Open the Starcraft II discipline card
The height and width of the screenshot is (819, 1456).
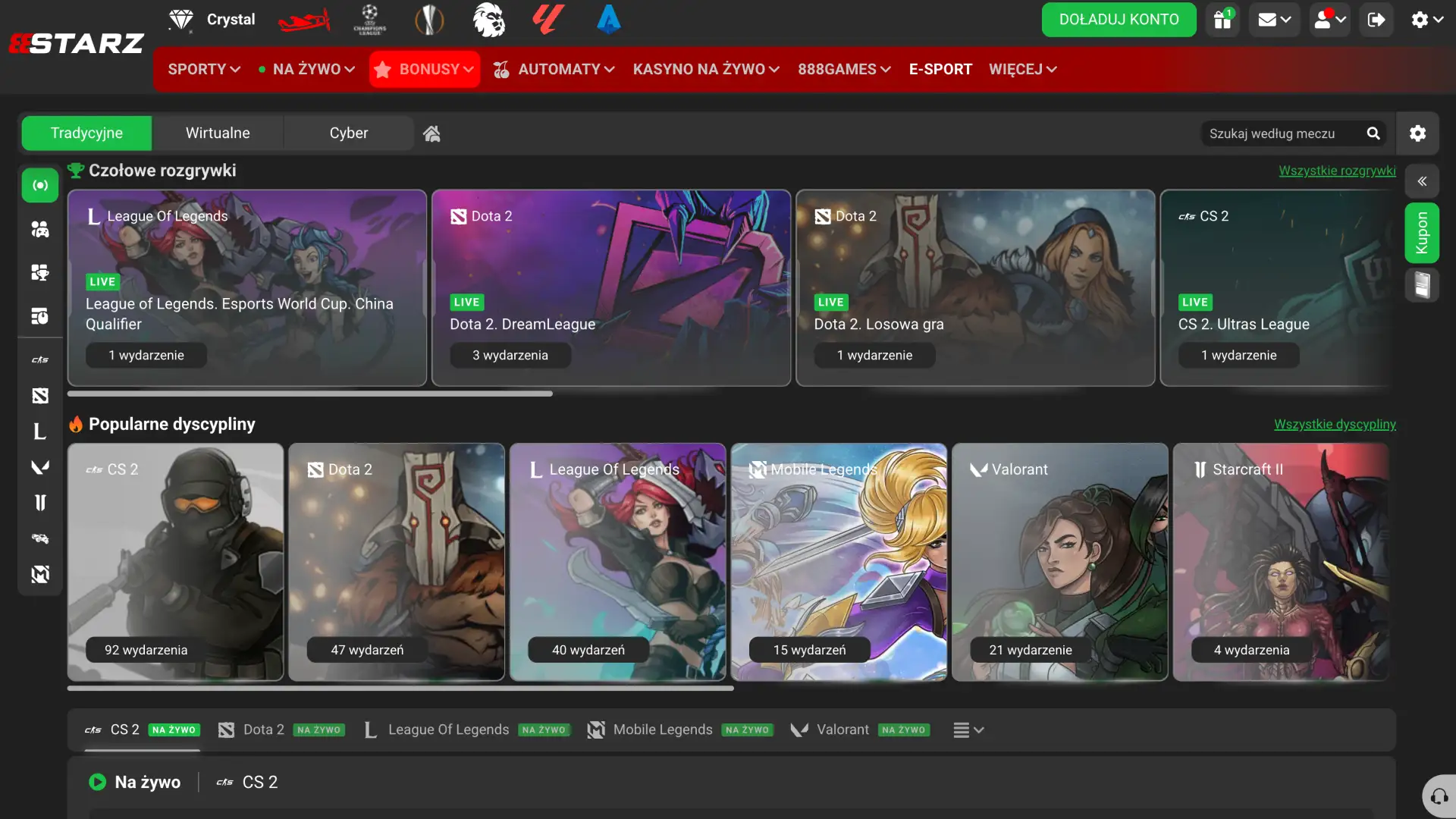click(x=1281, y=562)
